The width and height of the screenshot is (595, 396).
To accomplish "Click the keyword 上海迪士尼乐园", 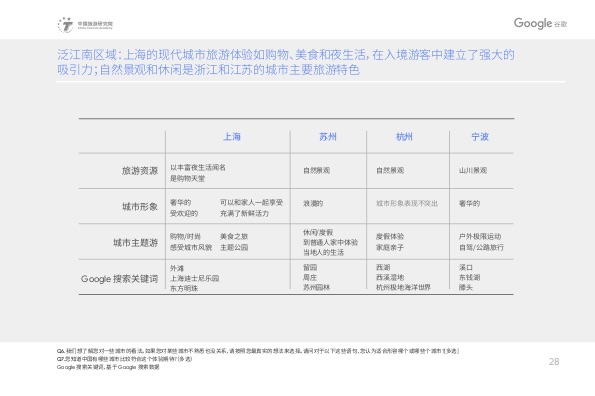I will tap(194, 278).
